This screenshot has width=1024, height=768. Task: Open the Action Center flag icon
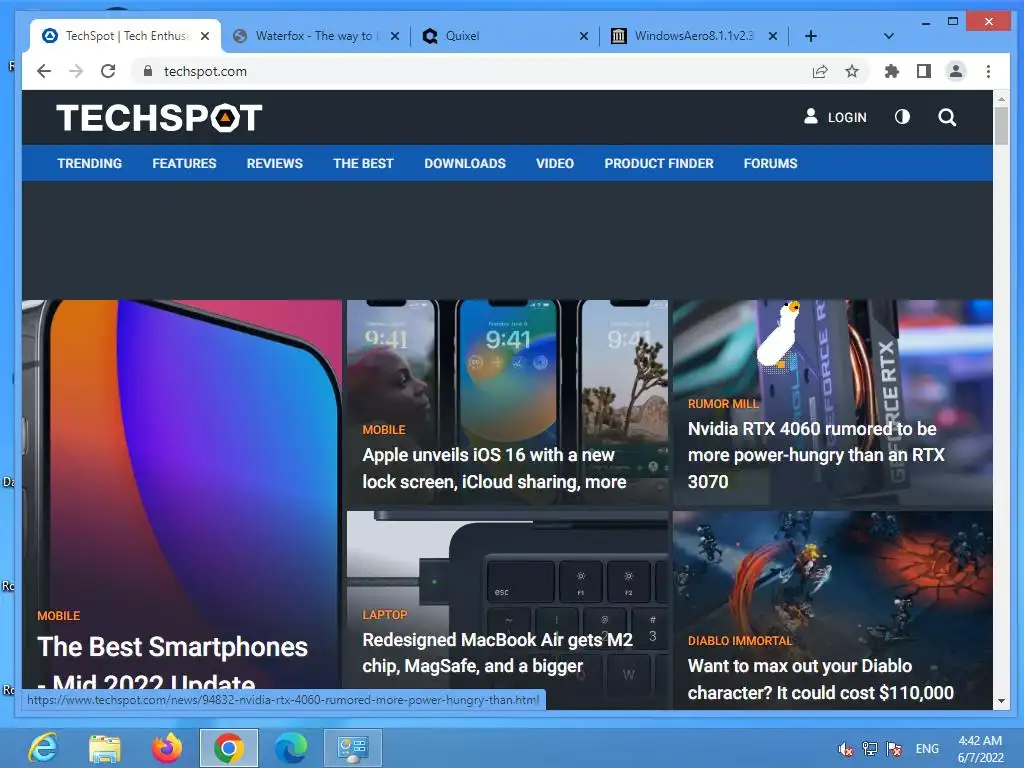894,749
